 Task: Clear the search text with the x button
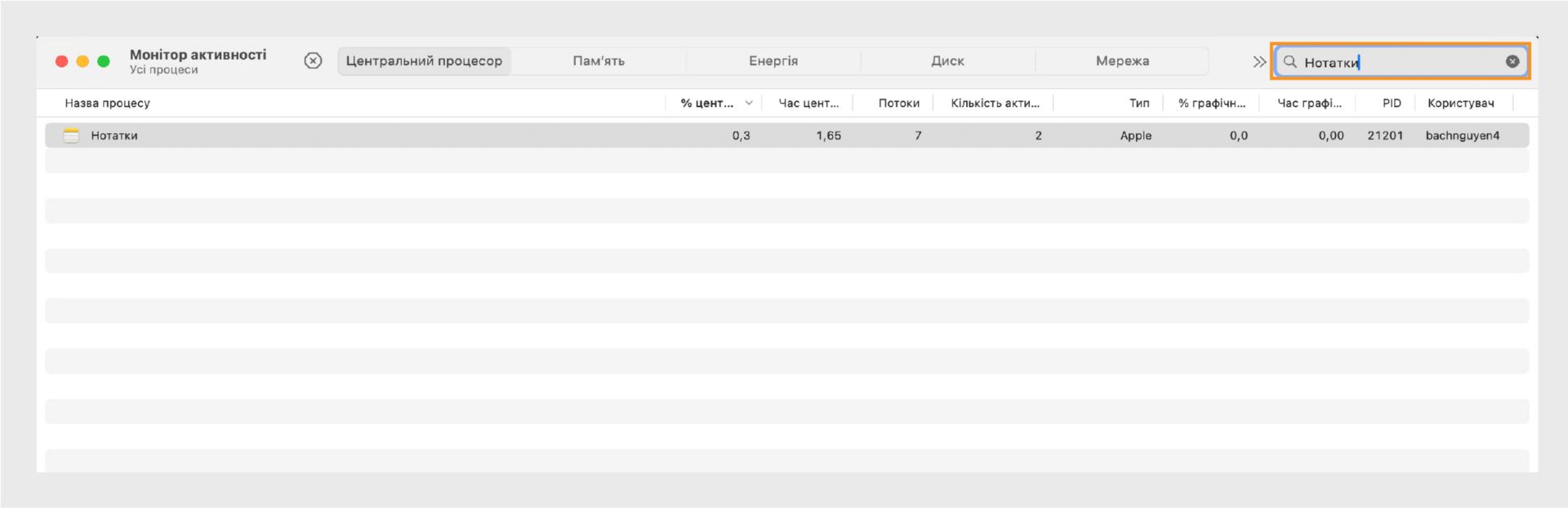click(x=1512, y=61)
